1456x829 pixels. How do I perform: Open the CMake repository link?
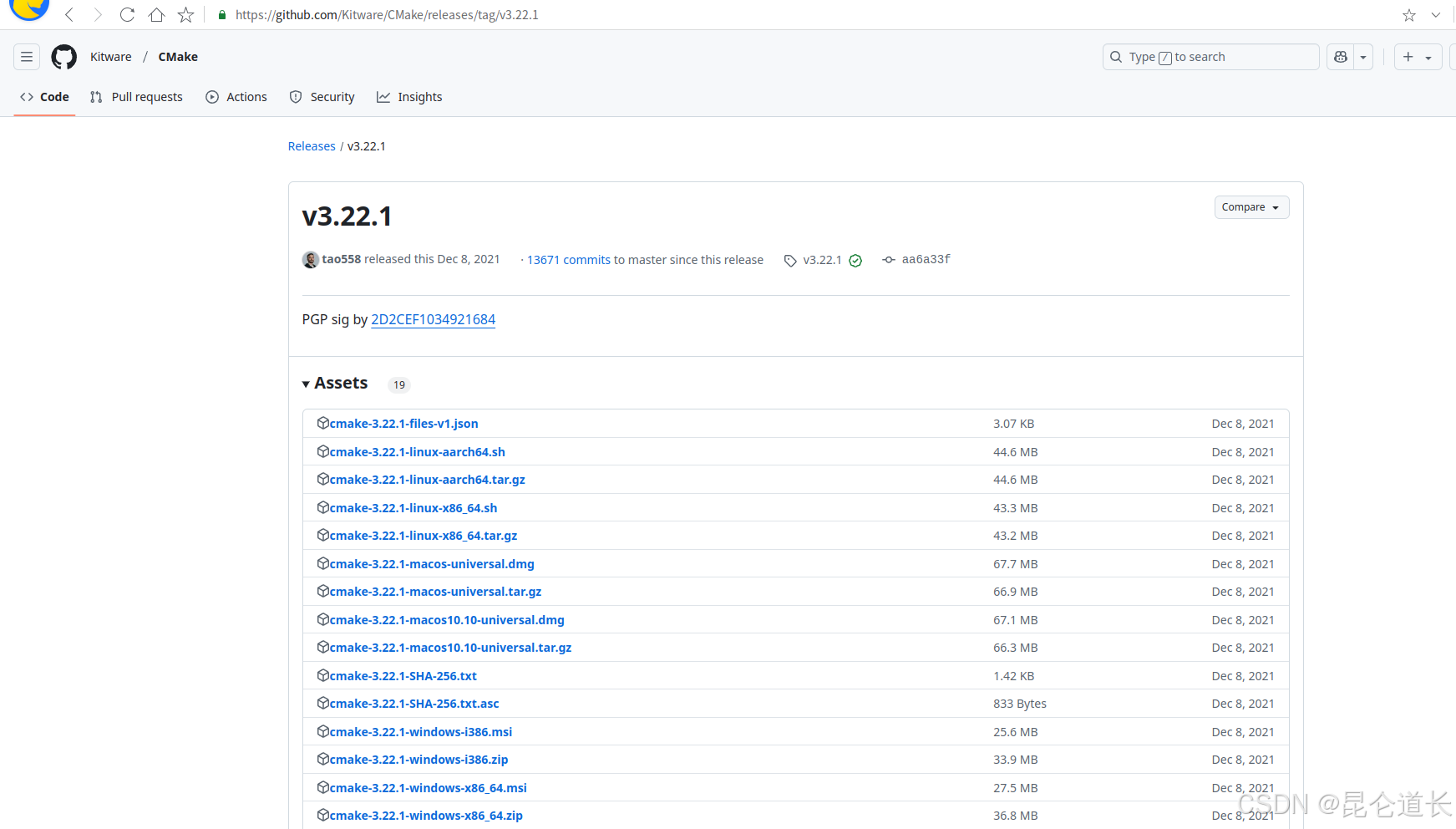pos(178,57)
